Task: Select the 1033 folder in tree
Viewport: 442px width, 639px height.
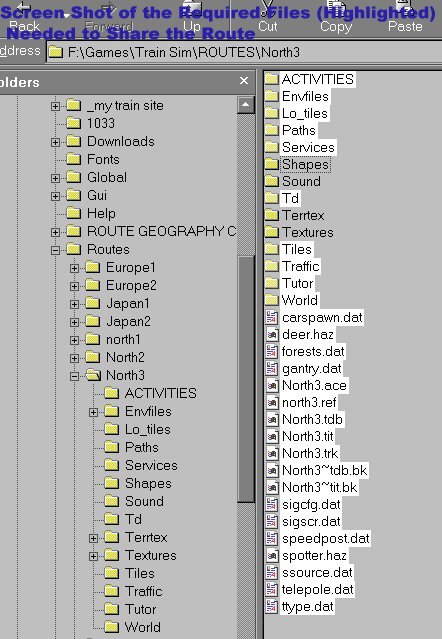Action: point(101,123)
